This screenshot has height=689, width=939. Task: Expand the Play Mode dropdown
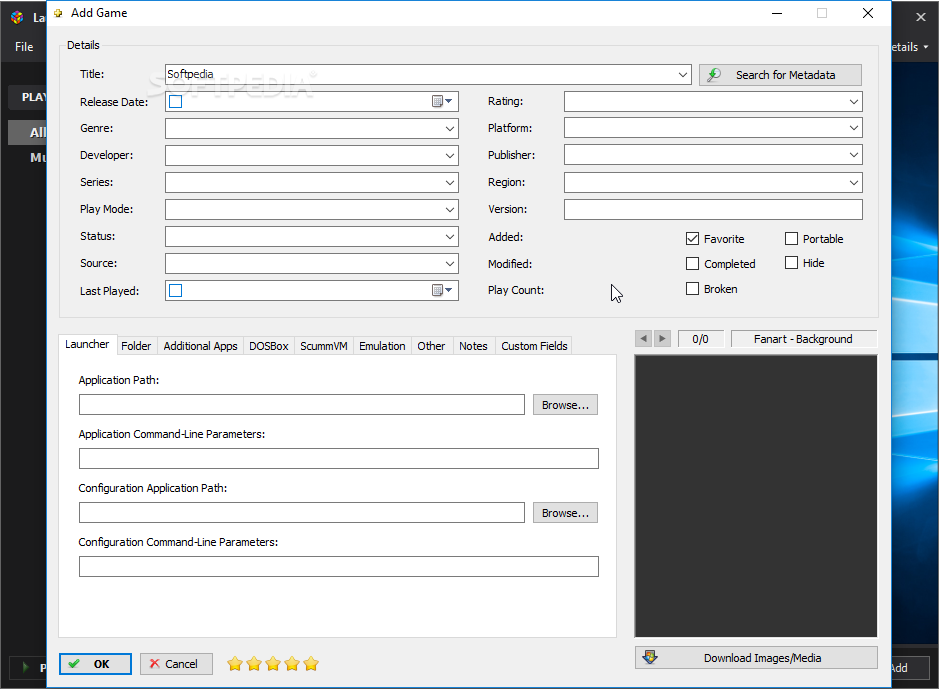[x=450, y=210]
